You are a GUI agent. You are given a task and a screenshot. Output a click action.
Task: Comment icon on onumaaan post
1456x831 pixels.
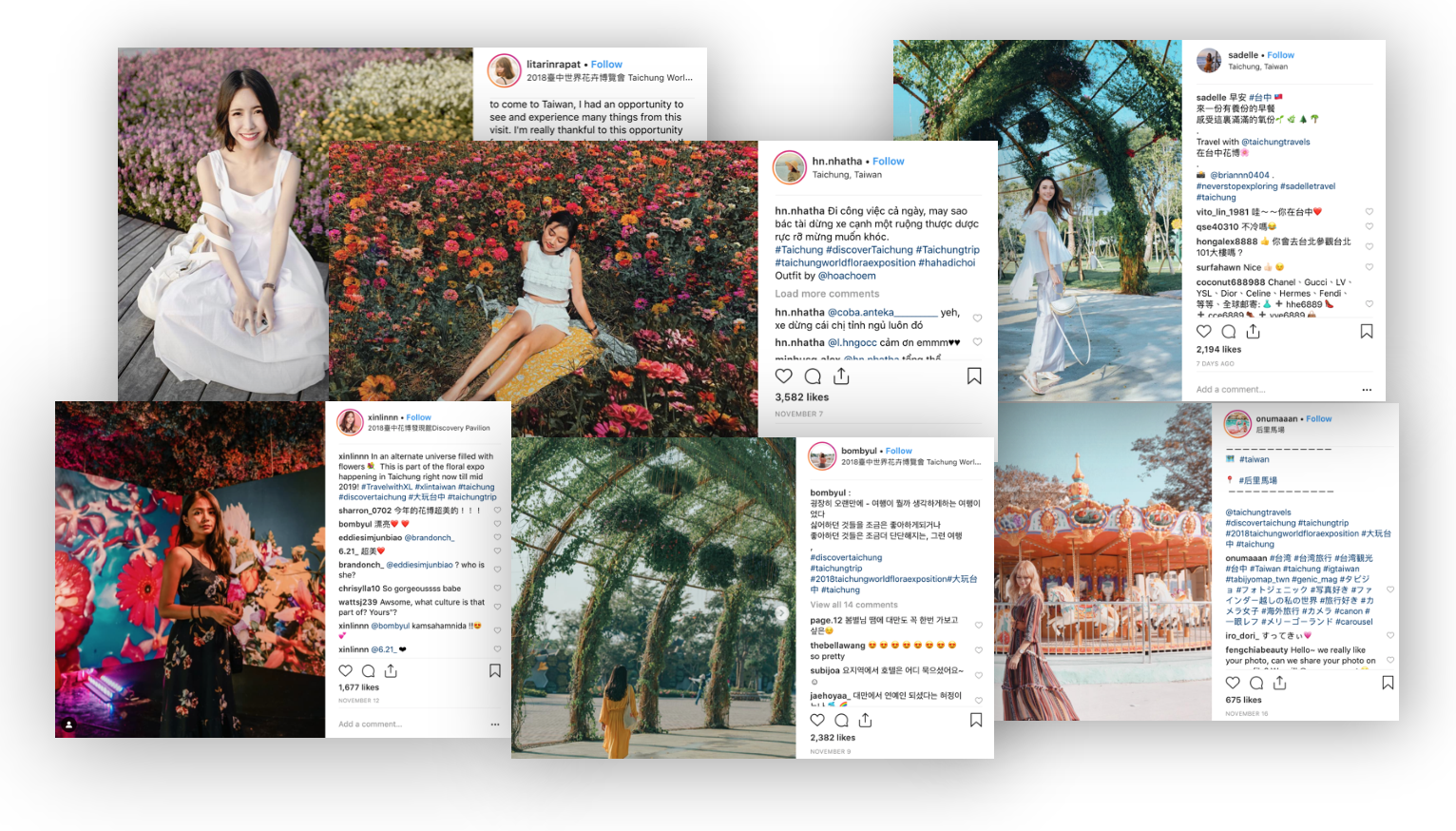pos(1256,683)
